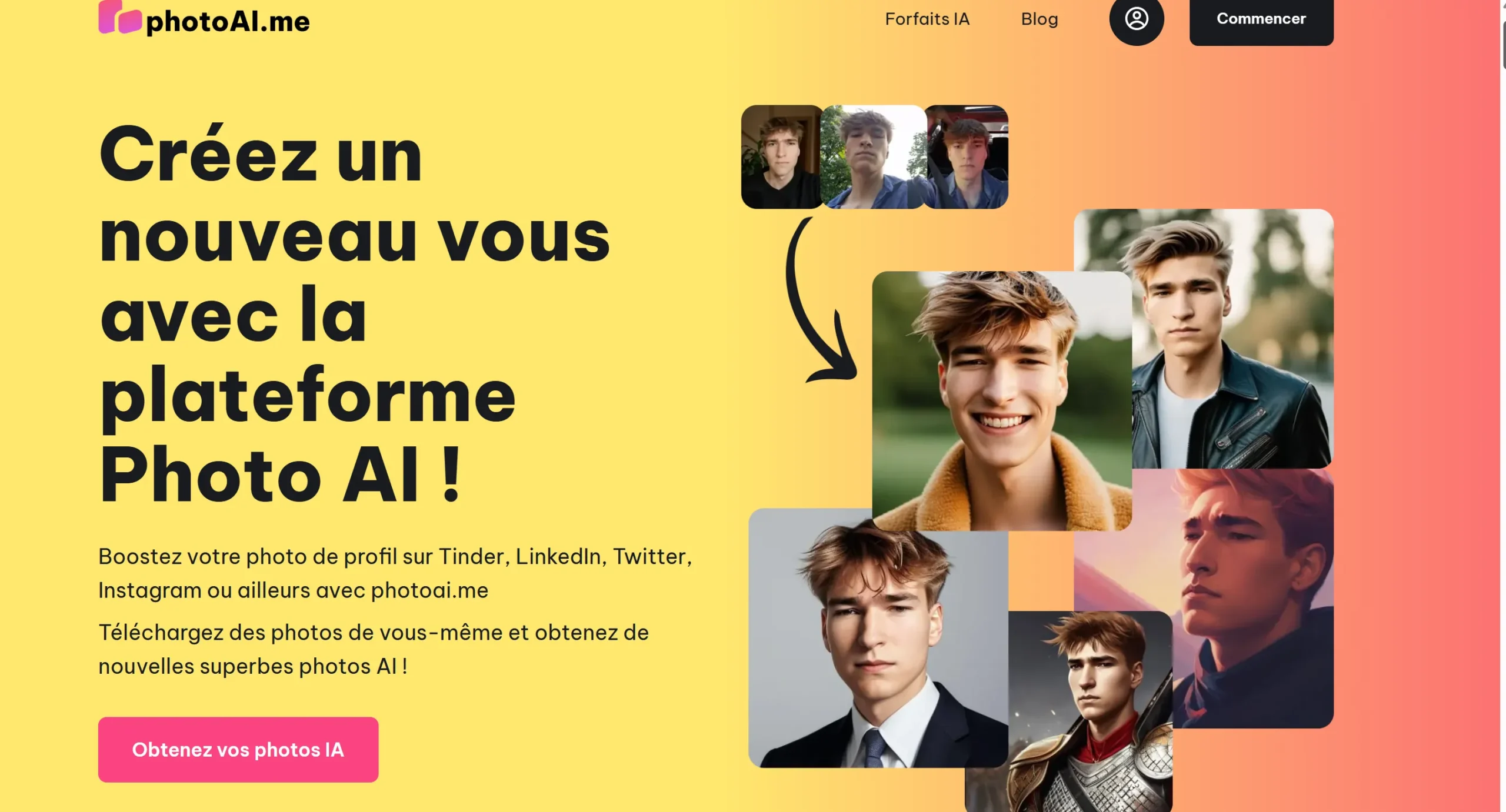
Task: Click the pink photoAI.me logo icon
Action: (x=120, y=17)
